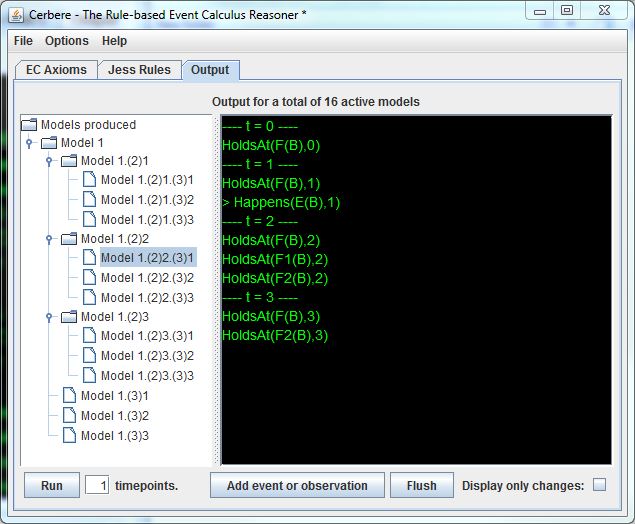Click the split pane divider handle
635x524 pixels.
click(x=217, y=290)
